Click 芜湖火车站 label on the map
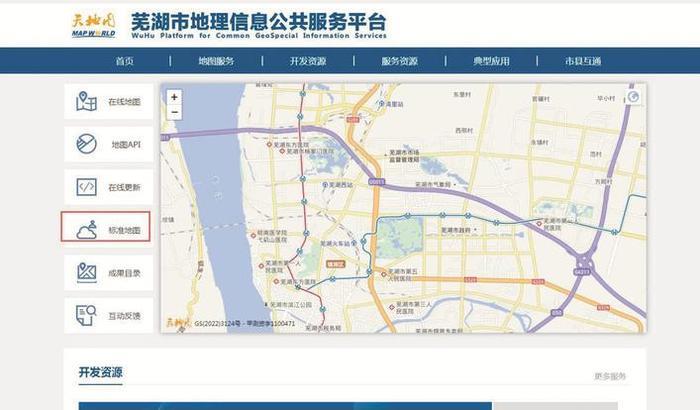Screen dimensions: 700x410 tap(335, 244)
